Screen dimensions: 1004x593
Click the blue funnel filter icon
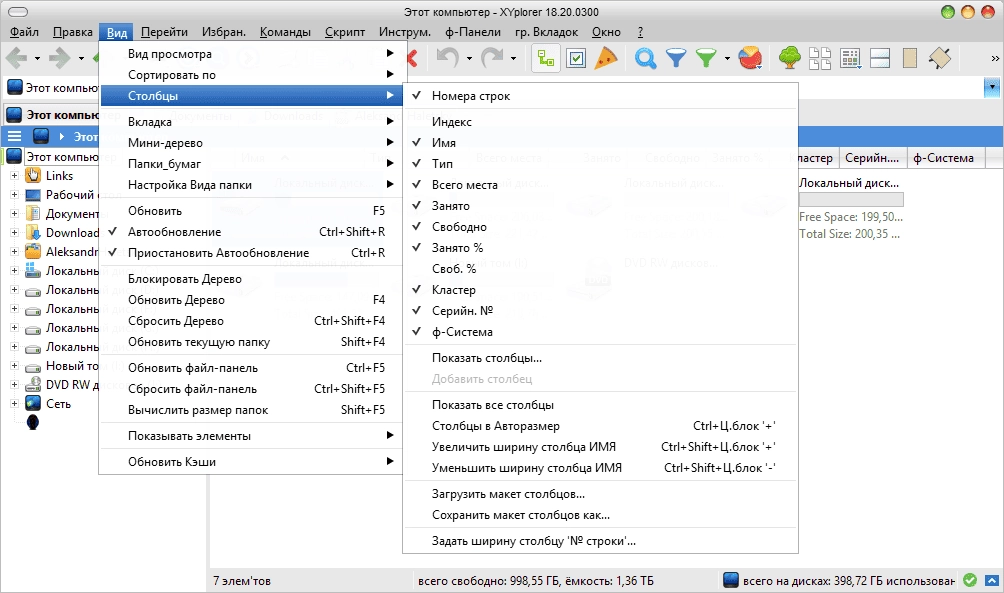tap(676, 58)
